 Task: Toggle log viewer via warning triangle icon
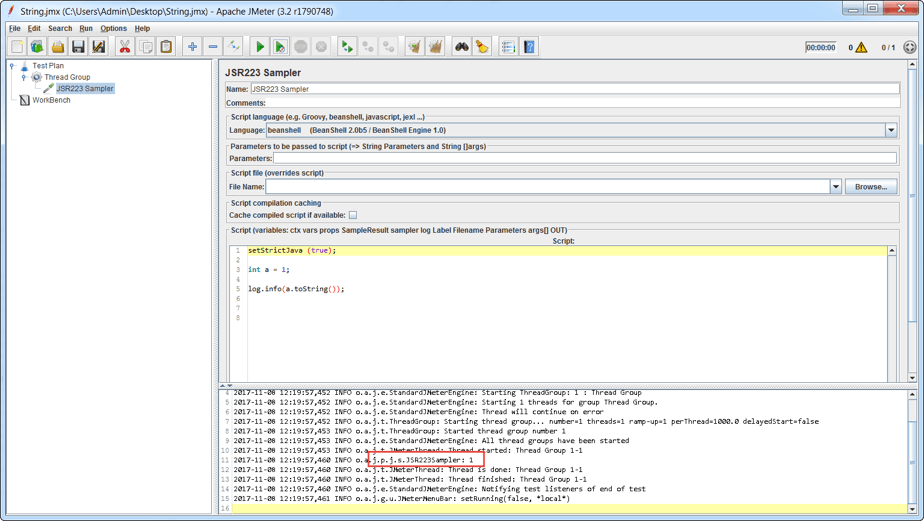[x=861, y=47]
